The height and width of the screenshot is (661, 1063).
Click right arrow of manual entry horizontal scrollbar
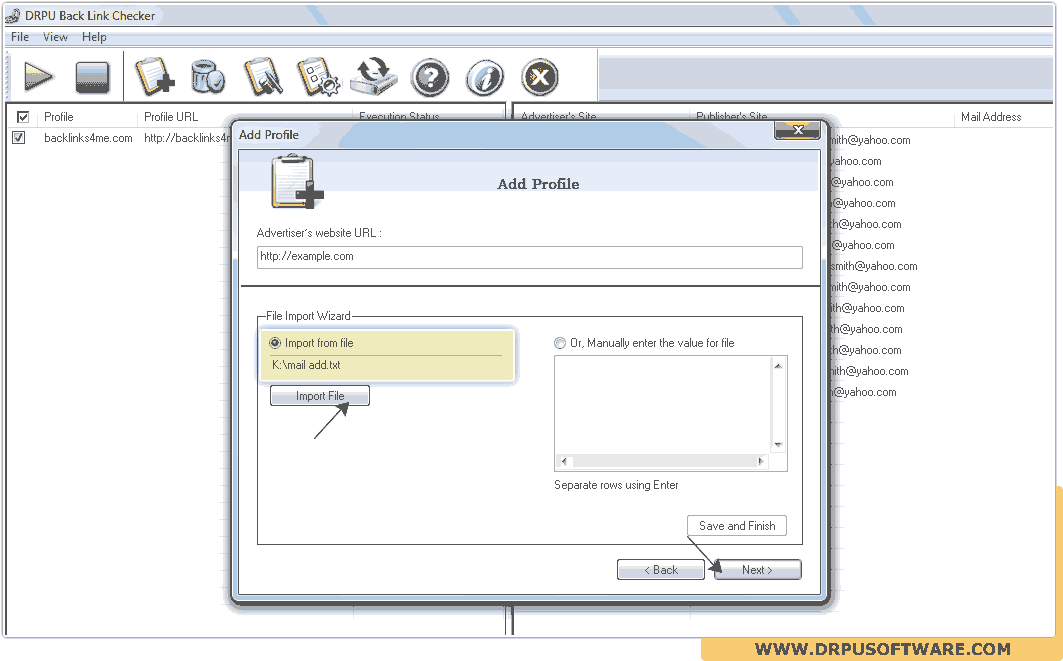pyautogui.click(x=761, y=461)
